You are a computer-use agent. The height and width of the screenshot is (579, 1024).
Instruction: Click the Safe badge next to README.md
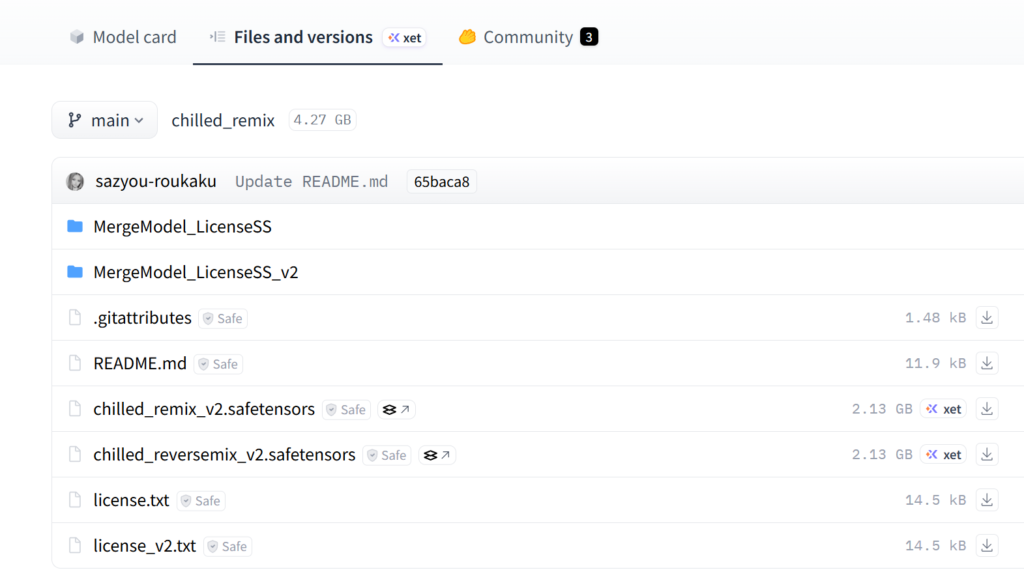pos(218,364)
